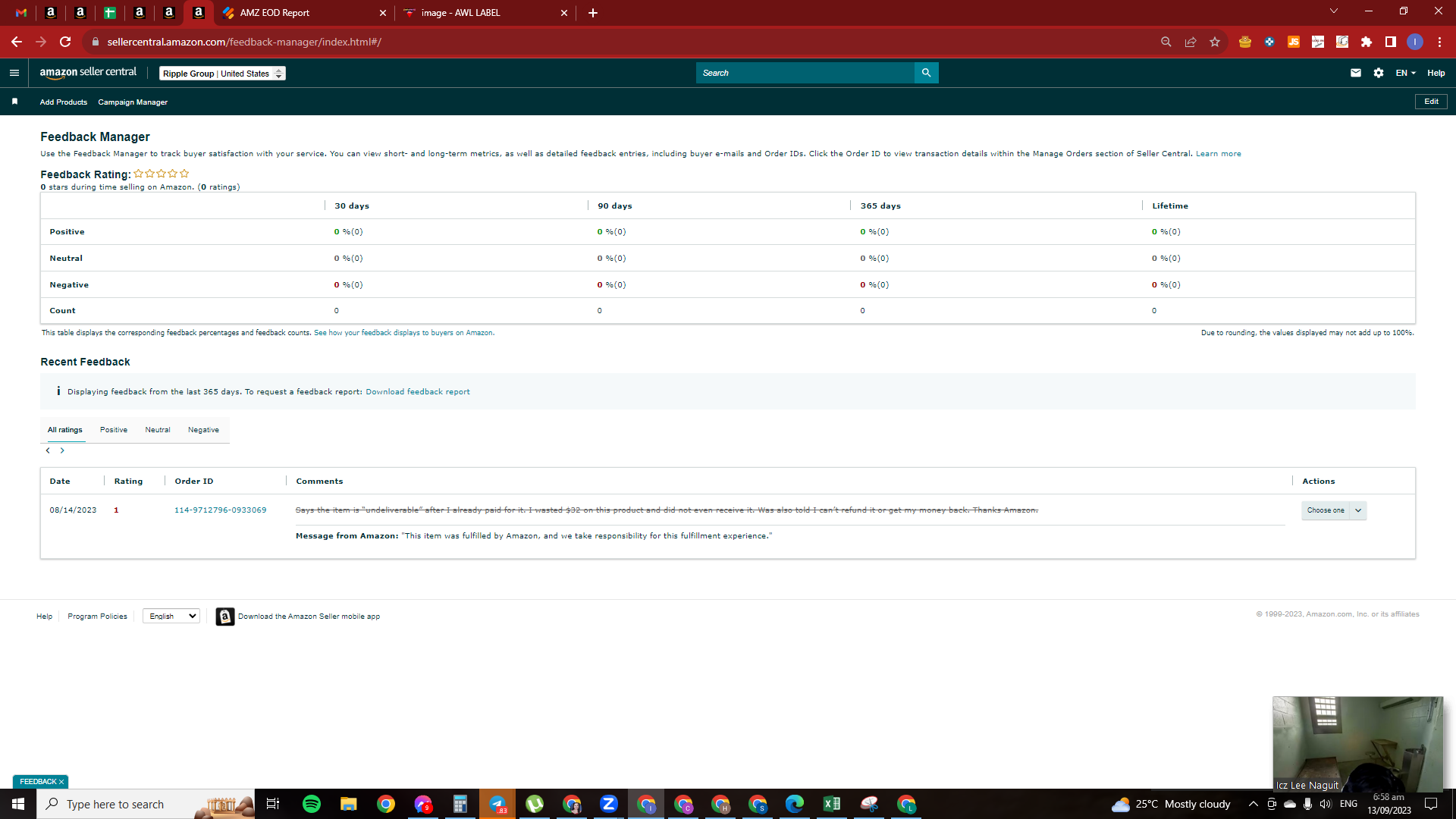Image resolution: width=1456 pixels, height=819 pixels.
Task: Open the English footer language selector
Action: pyautogui.click(x=171, y=617)
